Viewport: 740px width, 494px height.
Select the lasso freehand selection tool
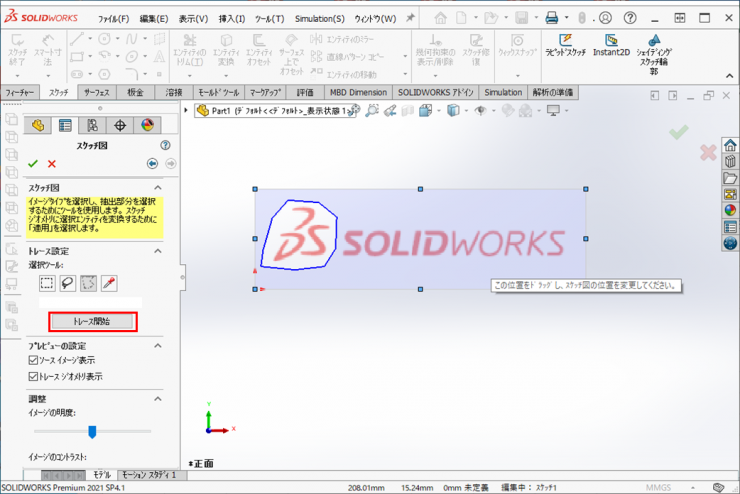[67, 283]
